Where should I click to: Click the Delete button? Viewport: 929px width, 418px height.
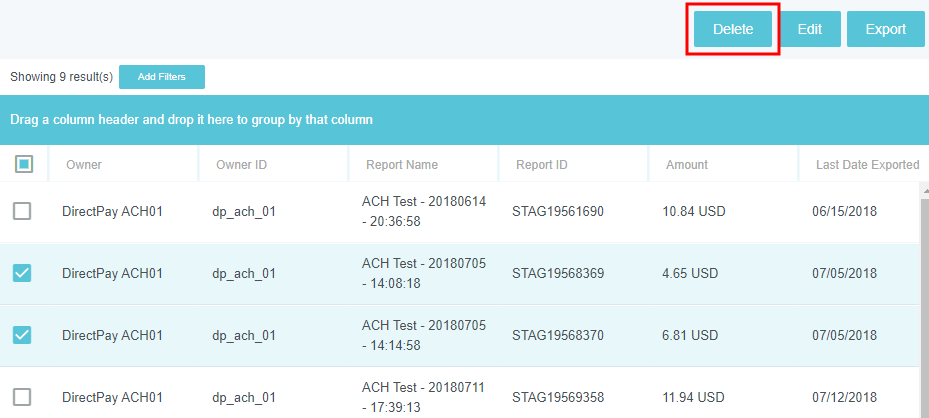[732, 30]
